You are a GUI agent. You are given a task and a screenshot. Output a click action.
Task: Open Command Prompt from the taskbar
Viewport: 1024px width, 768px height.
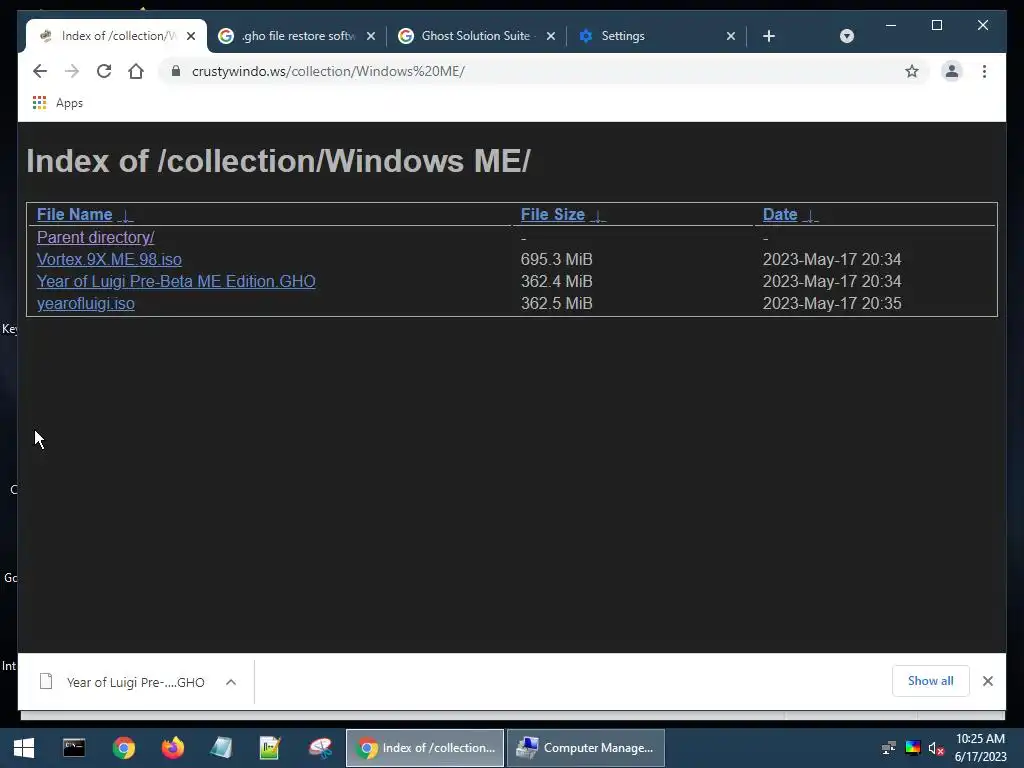[x=74, y=748]
